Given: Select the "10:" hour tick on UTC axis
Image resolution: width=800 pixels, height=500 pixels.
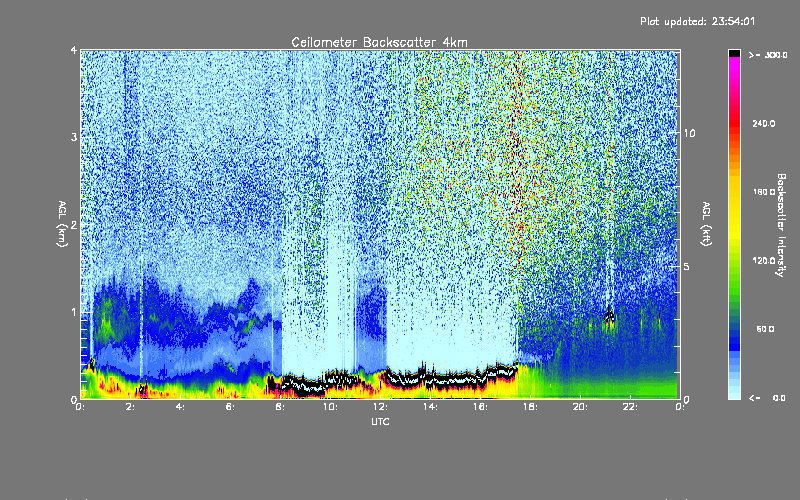Looking at the screenshot, I should coord(330,407).
